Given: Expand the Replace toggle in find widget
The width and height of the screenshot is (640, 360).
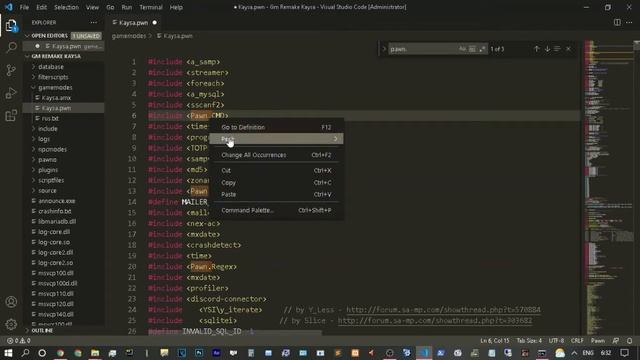Looking at the screenshot, I should [384, 49].
